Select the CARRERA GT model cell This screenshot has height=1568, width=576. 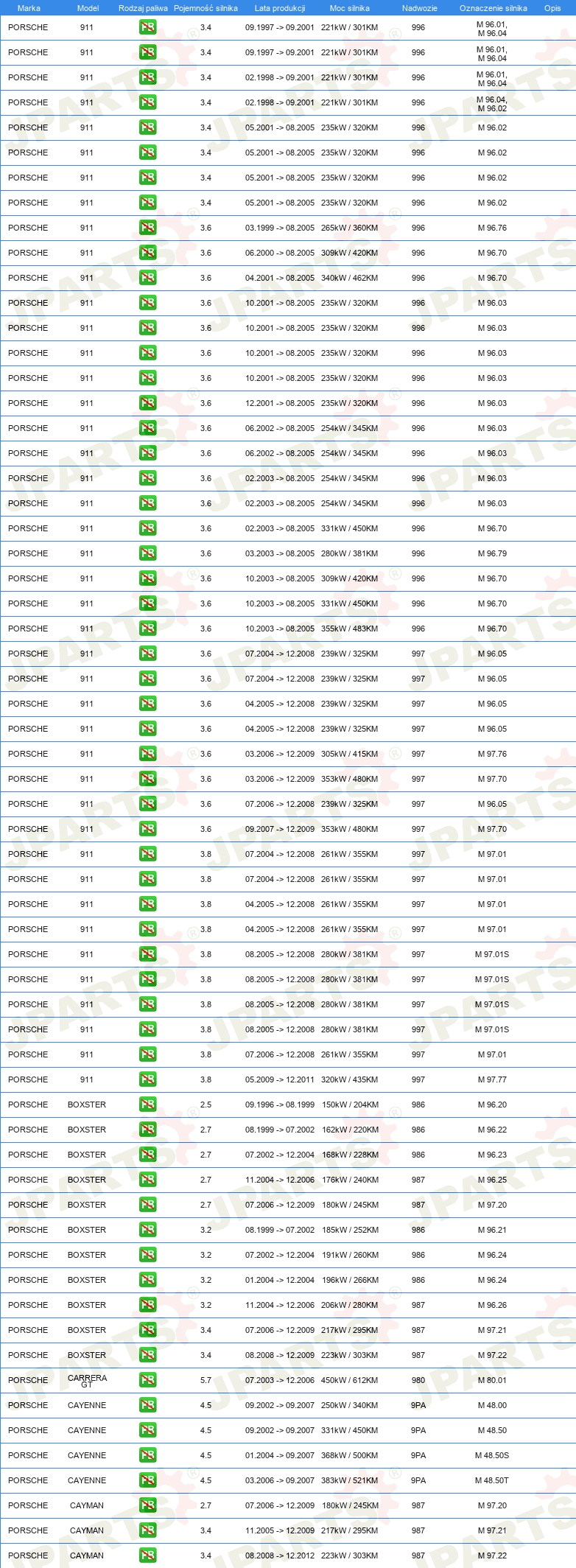coord(87,1380)
